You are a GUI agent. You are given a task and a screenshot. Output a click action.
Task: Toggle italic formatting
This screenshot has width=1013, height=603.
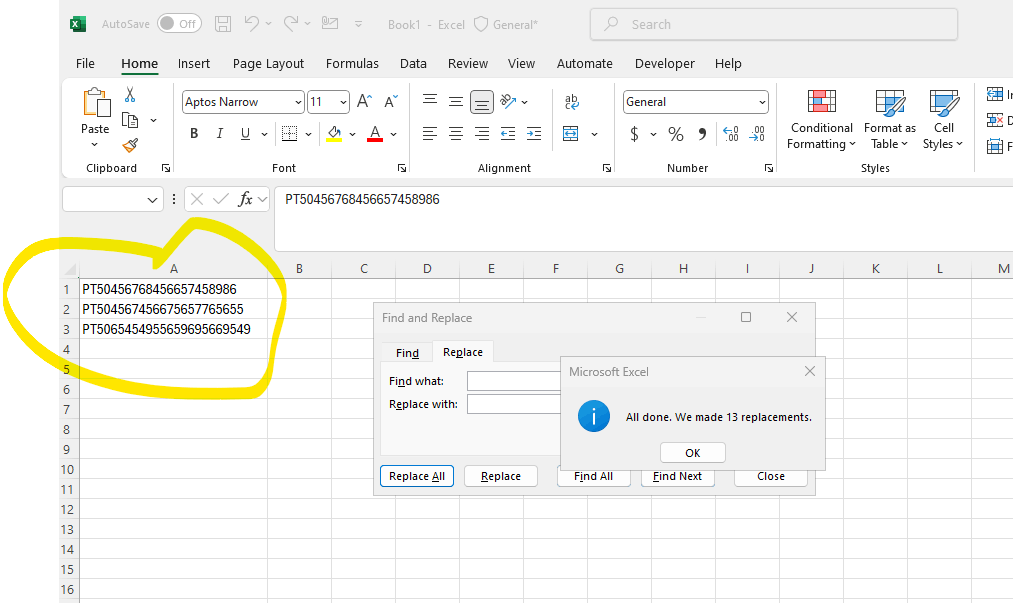[x=220, y=134]
